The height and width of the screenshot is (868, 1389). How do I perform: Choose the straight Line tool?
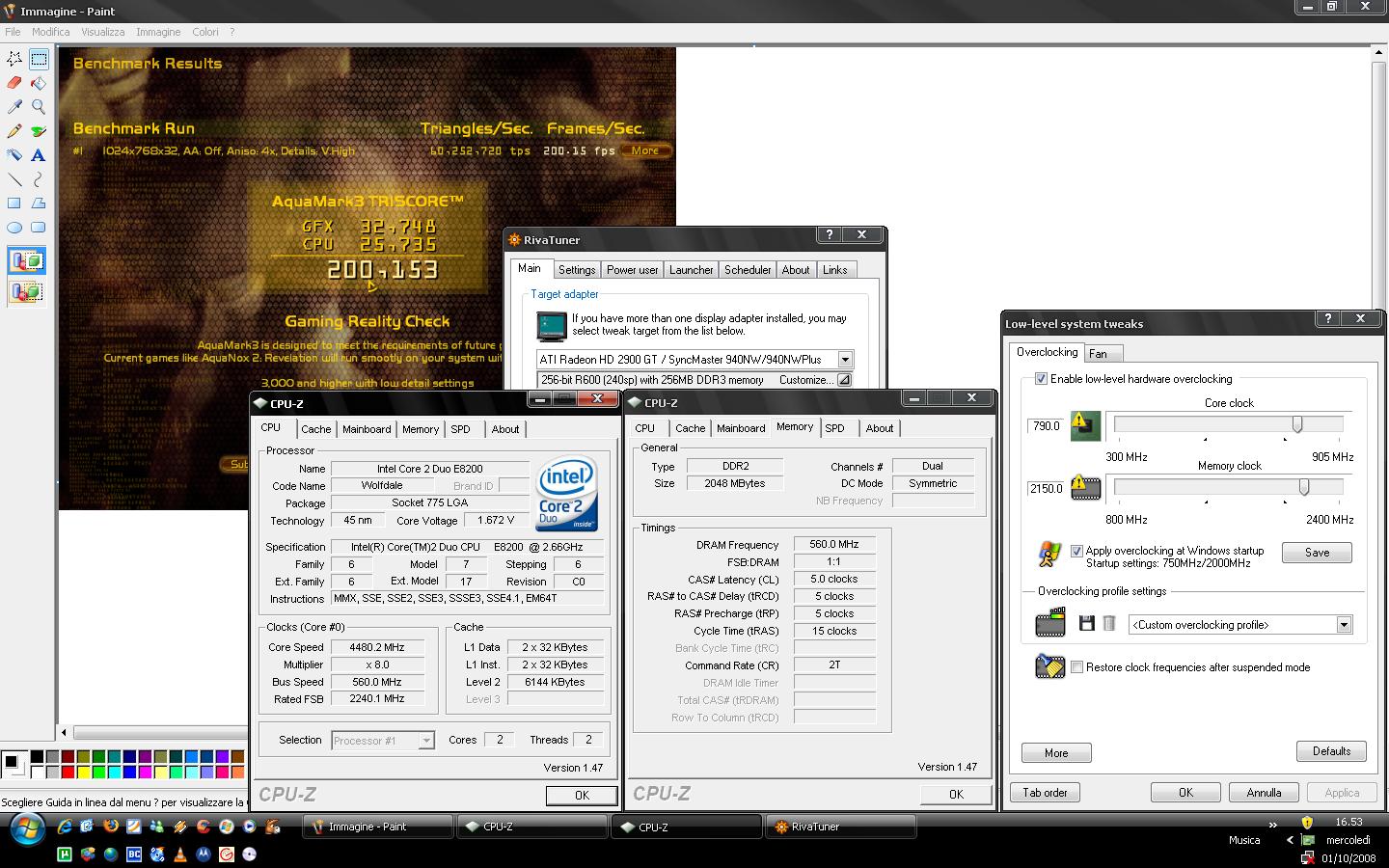14,179
